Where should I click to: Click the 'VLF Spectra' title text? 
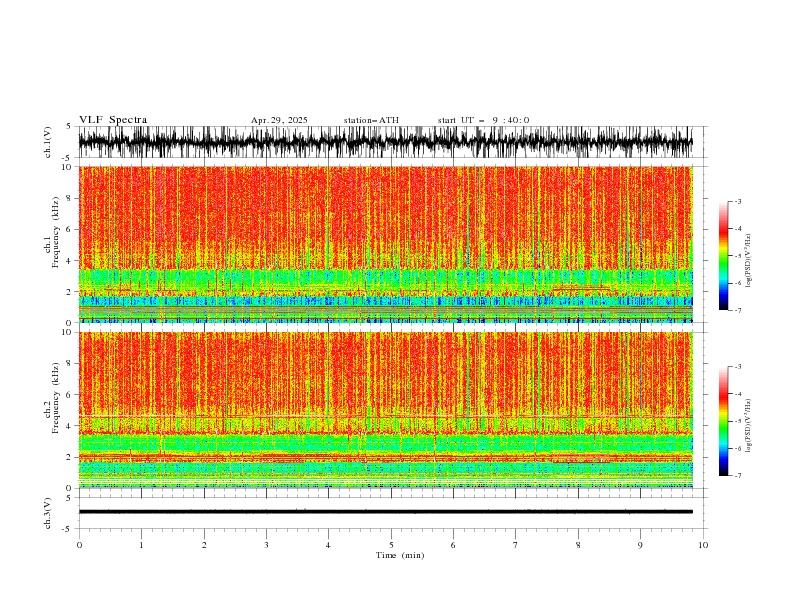coord(113,120)
